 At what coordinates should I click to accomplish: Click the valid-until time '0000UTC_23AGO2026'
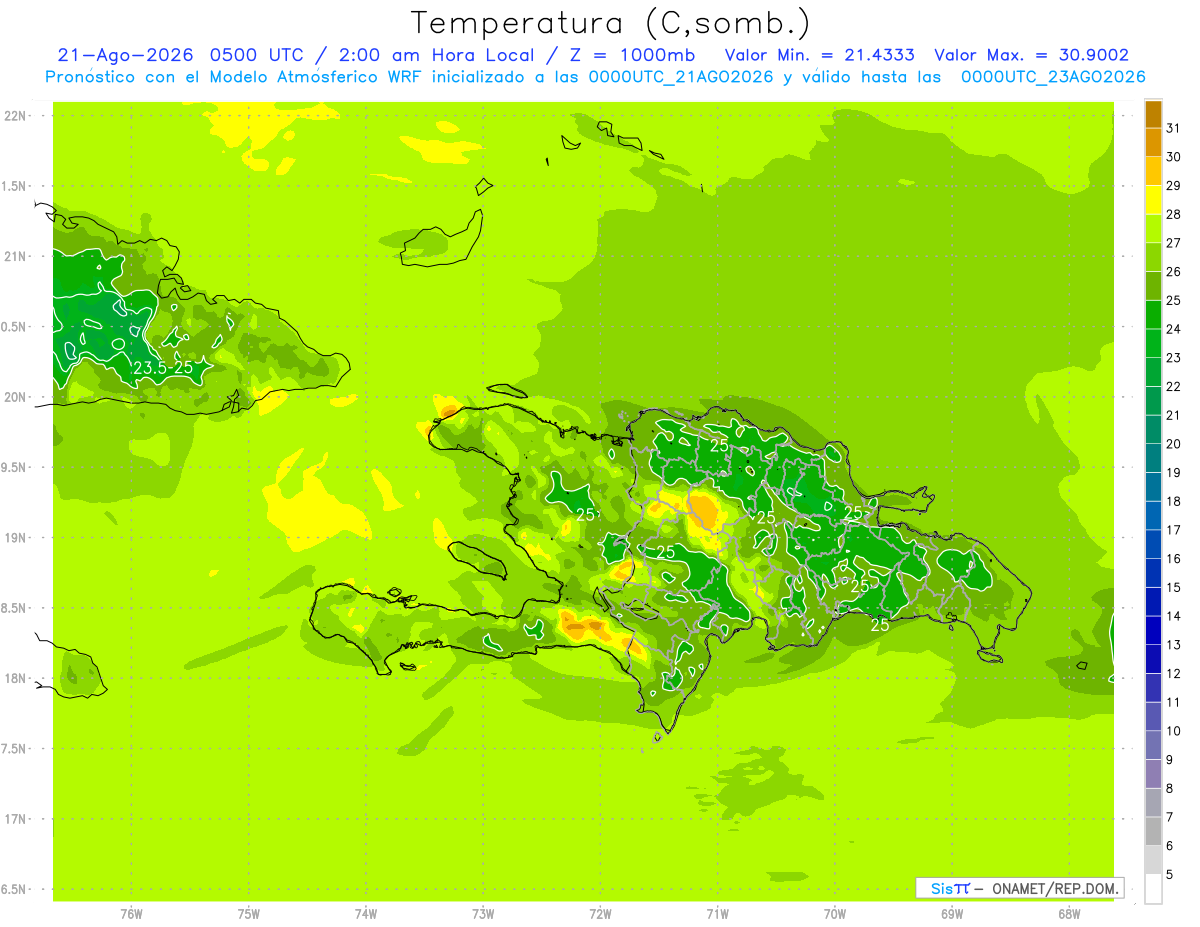1053,76
